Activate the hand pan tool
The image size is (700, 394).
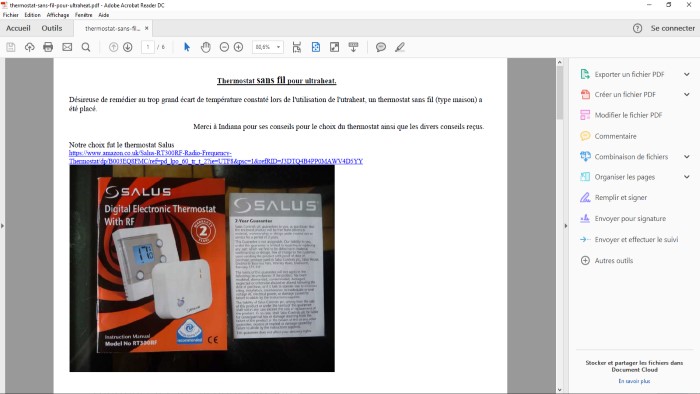pyautogui.click(x=205, y=47)
